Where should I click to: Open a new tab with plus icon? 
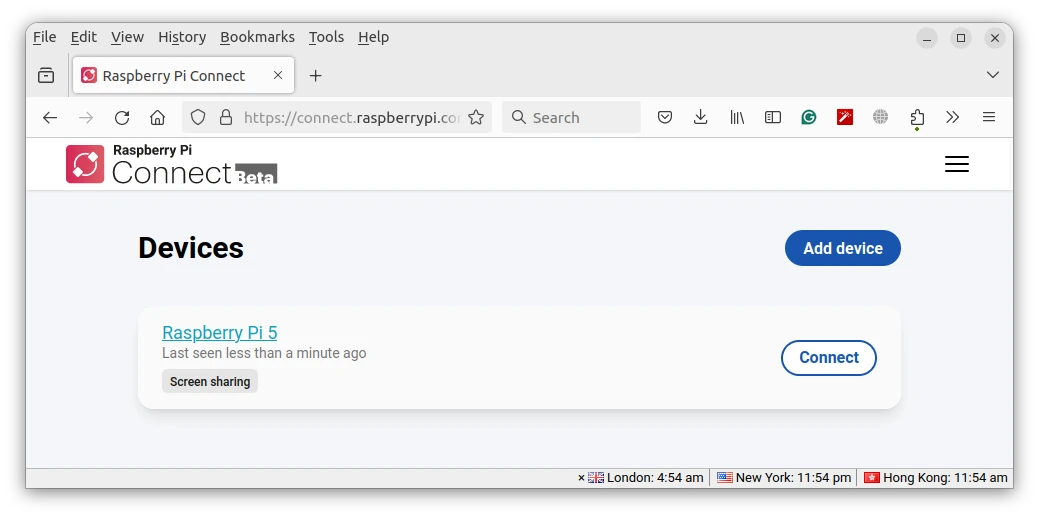point(315,76)
